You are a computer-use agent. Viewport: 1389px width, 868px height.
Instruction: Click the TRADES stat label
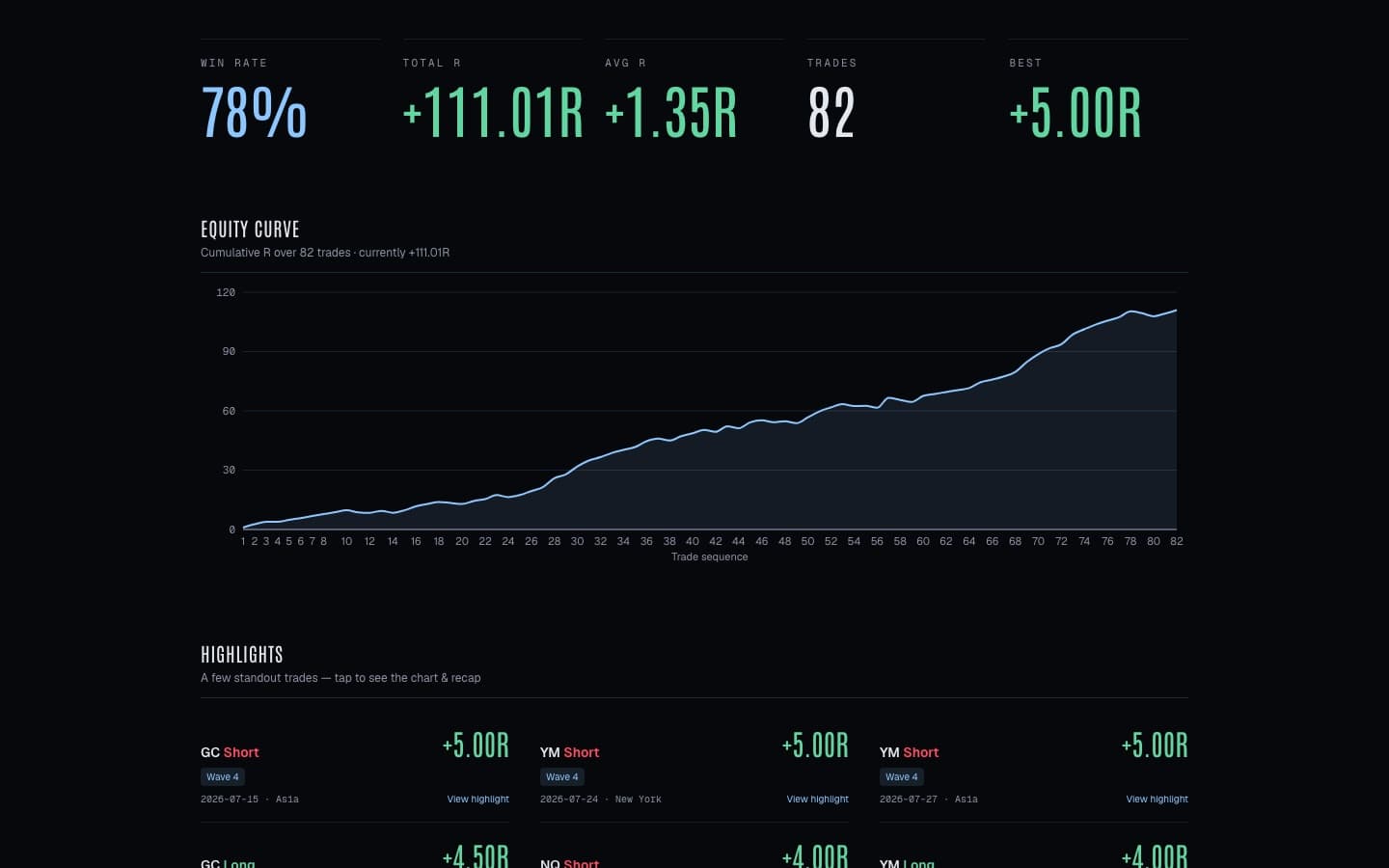pos(831,63)
